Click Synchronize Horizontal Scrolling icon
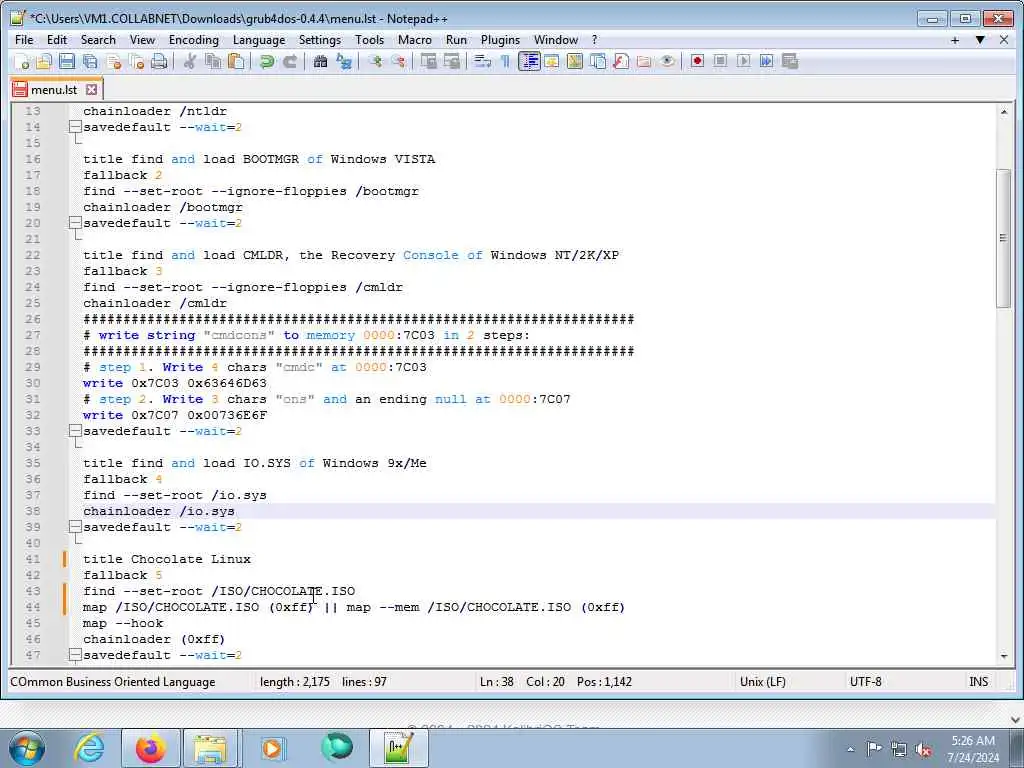 click(x=452, y=61)
